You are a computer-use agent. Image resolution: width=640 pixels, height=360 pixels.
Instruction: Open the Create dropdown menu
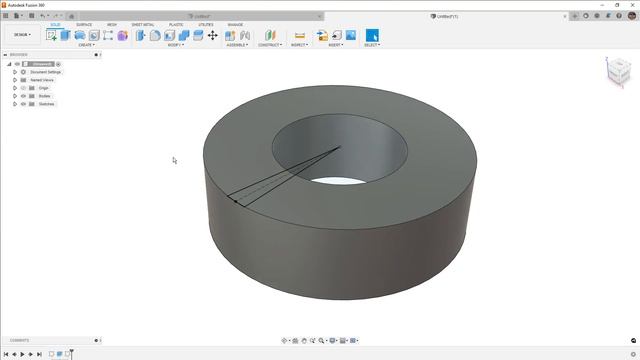click(87, 45)
